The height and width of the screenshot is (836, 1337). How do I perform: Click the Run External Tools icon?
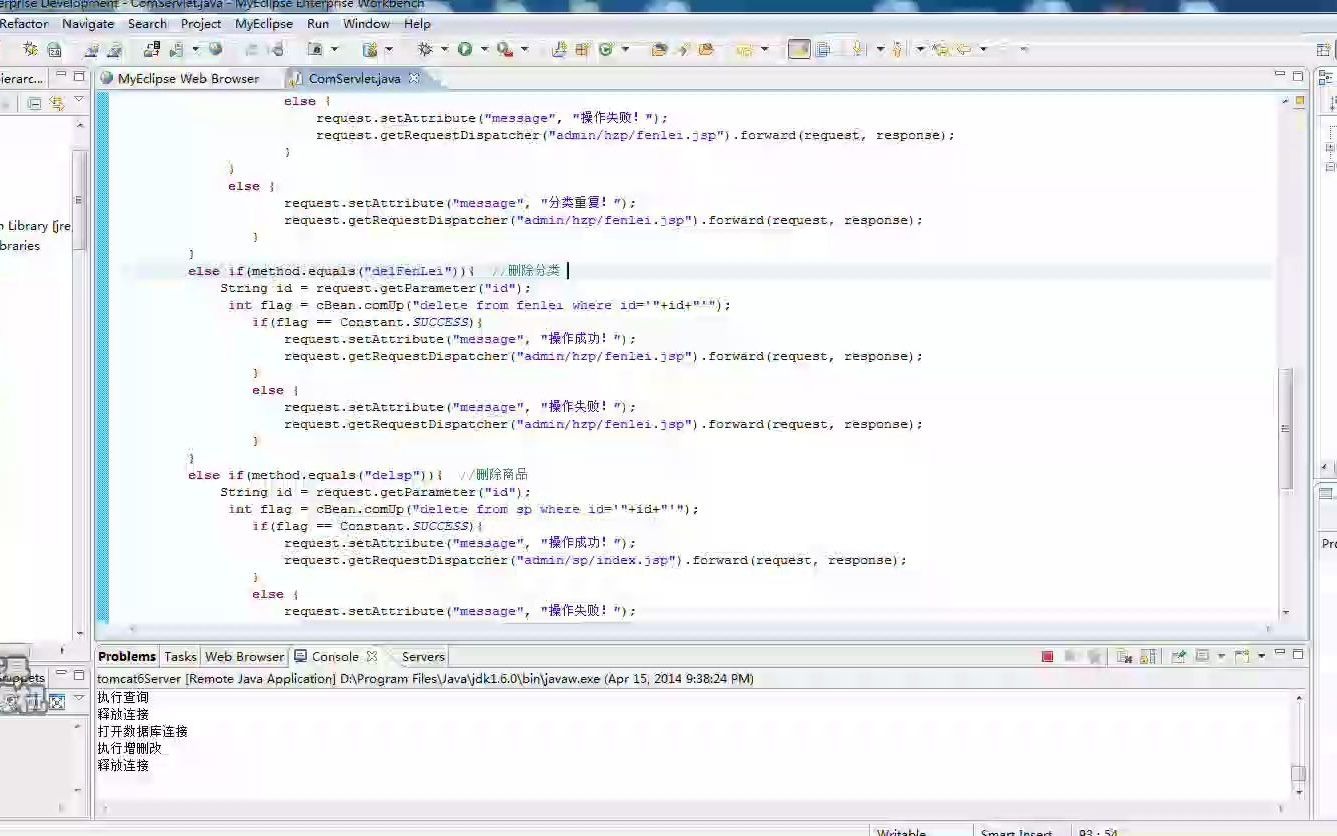[x=505, y=49]
